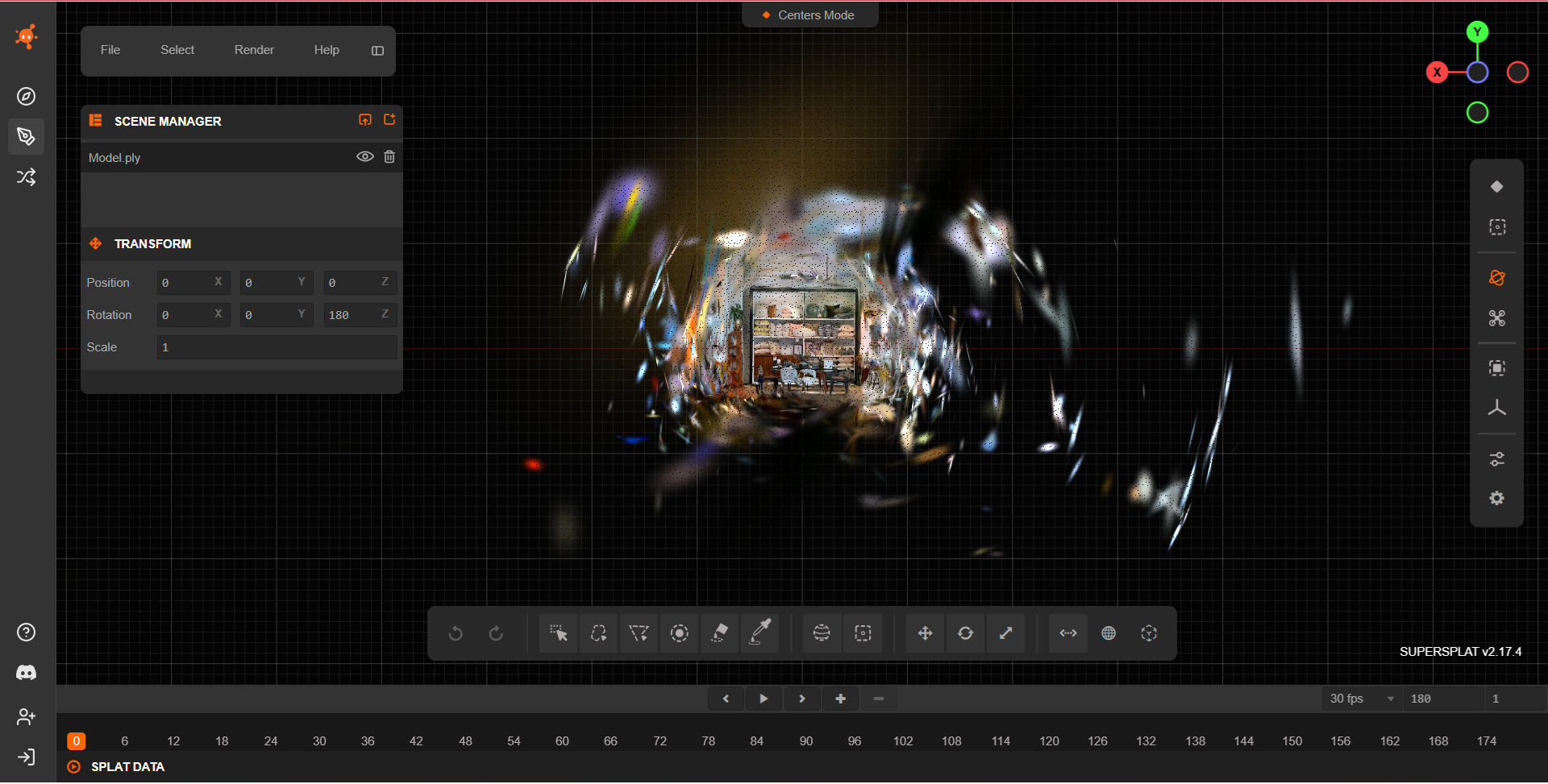Click the green Y axis gizmo
The image size is (1548, 784).
pos(1477,32)
